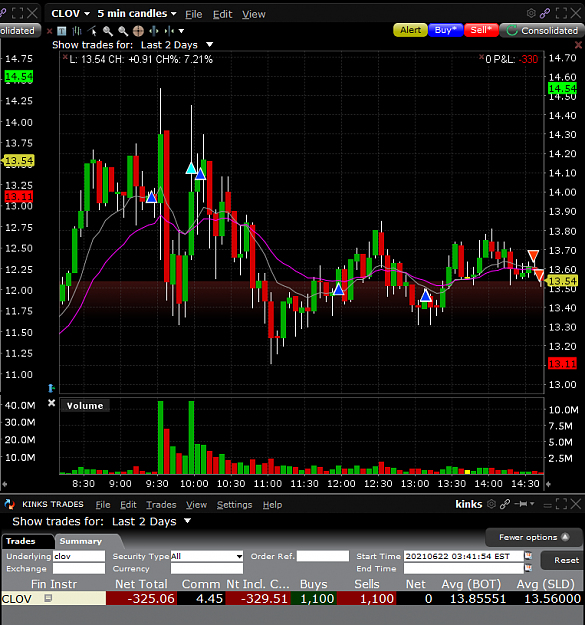This screenshot has height=625, width=585.
Task: Open the Help menu
Action: [273, 505]
